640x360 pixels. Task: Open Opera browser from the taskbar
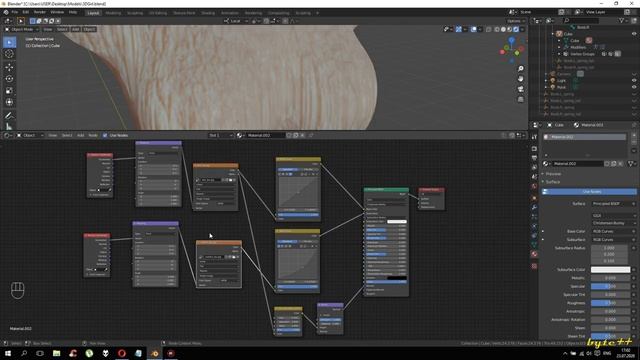click(x=122, y=353)
